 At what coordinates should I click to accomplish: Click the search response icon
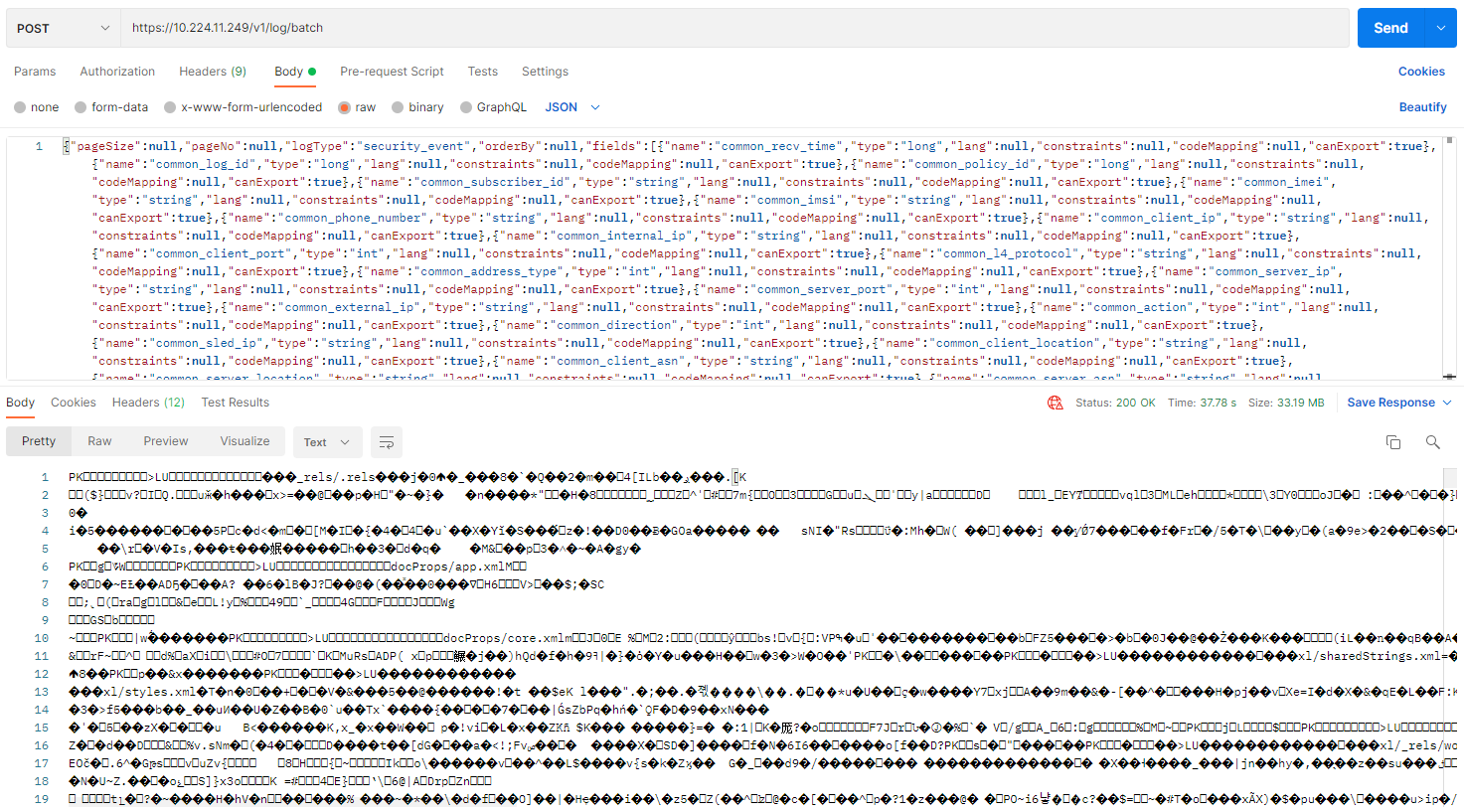(1432, 442)
